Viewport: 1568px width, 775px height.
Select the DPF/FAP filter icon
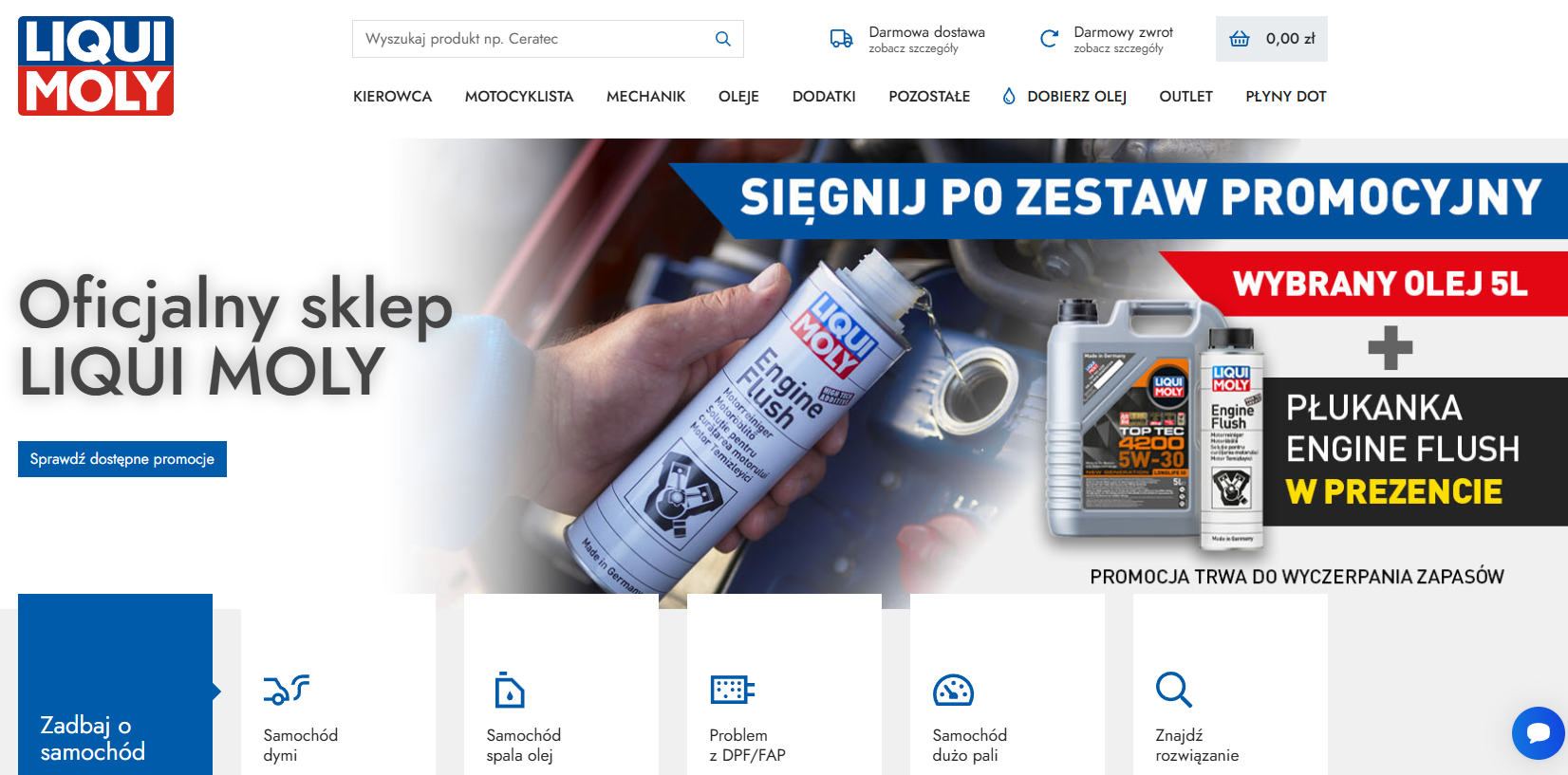click(x=732, y=690)
